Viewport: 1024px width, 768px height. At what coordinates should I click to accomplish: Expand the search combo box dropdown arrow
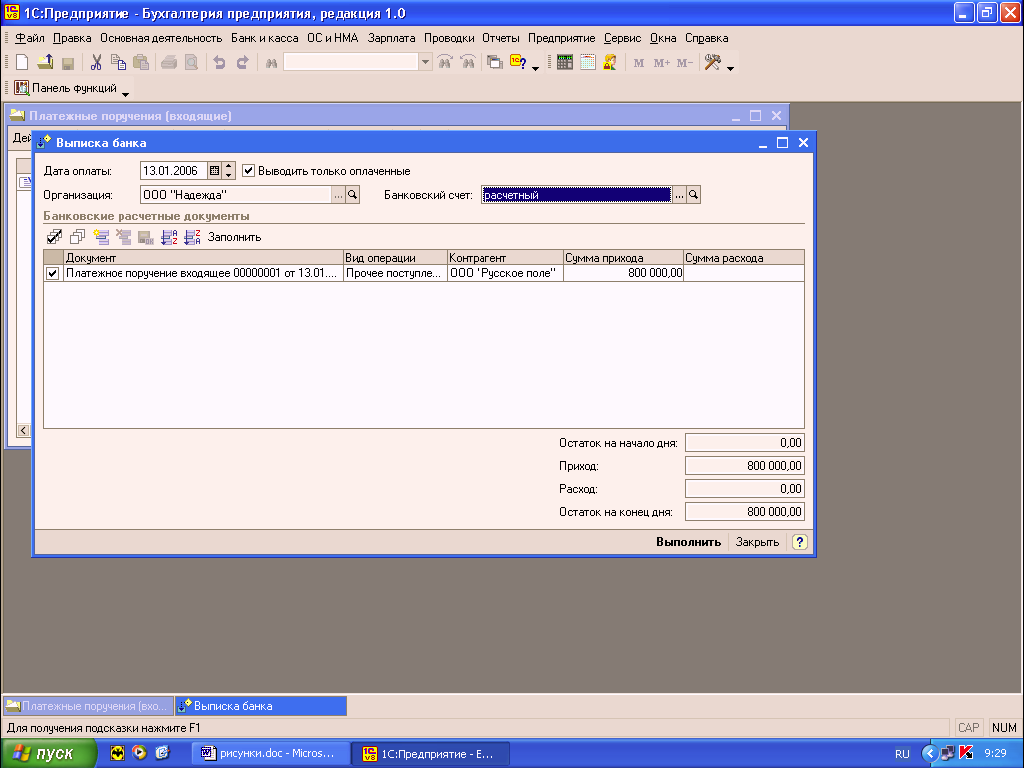pos(425,62)
